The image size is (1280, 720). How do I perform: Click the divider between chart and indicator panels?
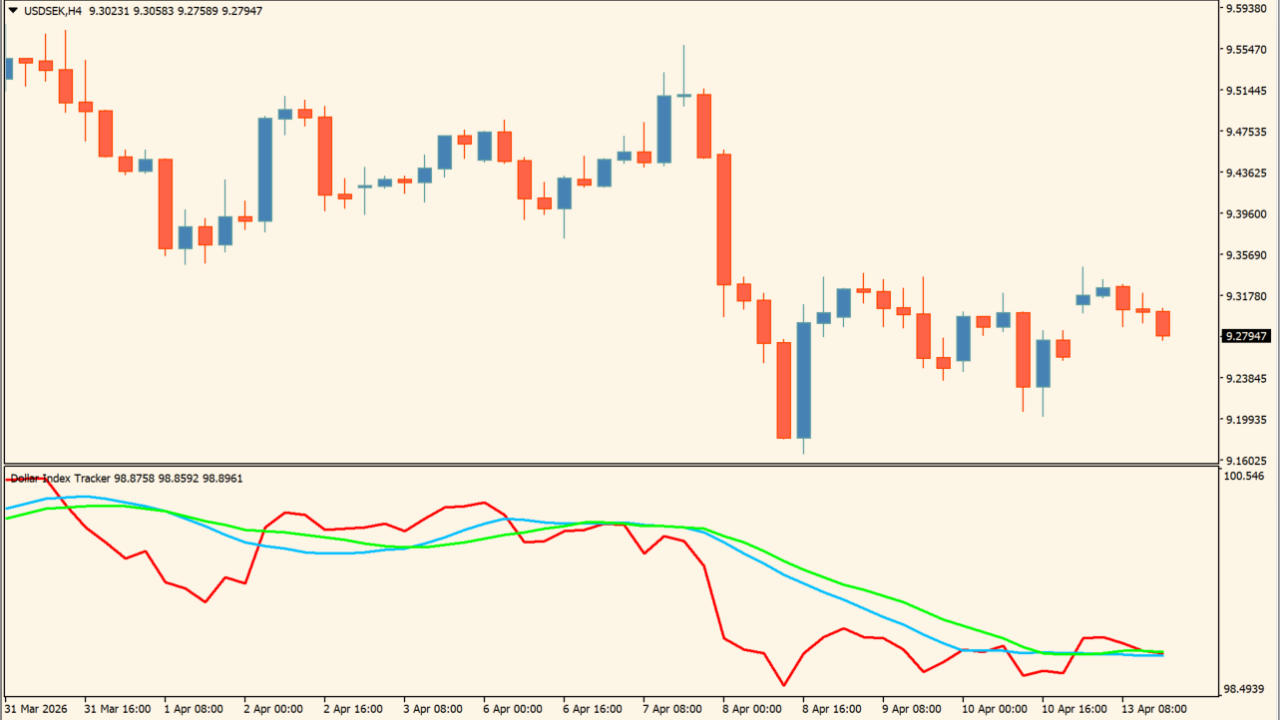640,463
